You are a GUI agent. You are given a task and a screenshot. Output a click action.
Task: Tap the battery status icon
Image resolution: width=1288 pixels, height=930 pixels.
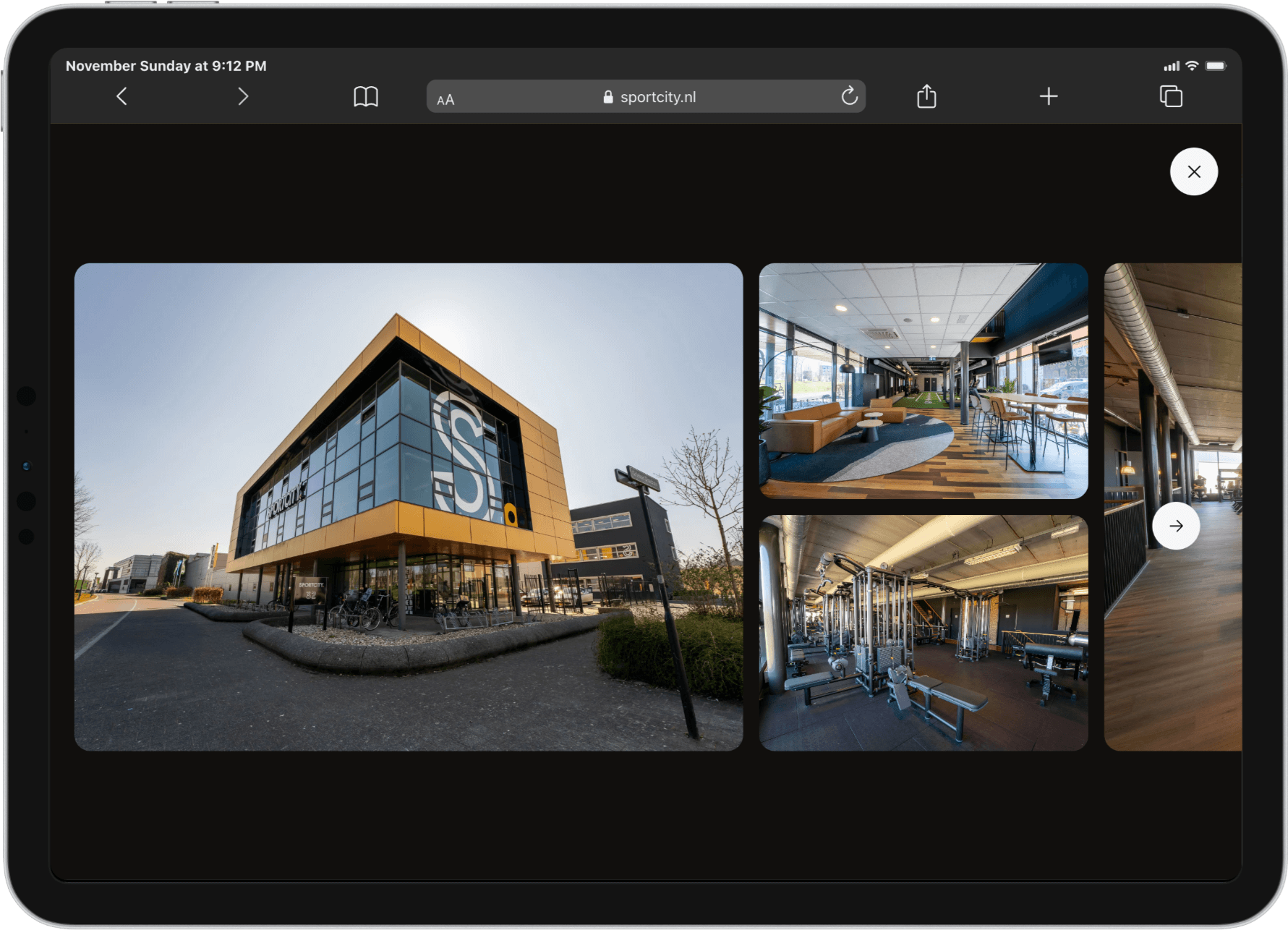[1216, 66]
